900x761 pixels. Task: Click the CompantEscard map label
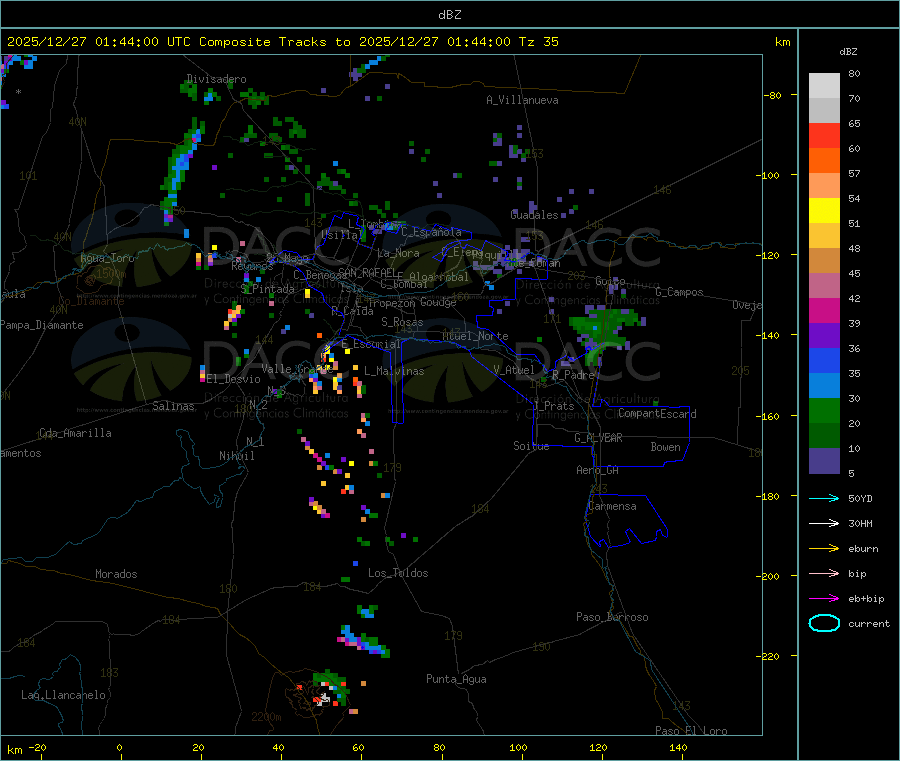pyautogui.click(x=657, y=414)
